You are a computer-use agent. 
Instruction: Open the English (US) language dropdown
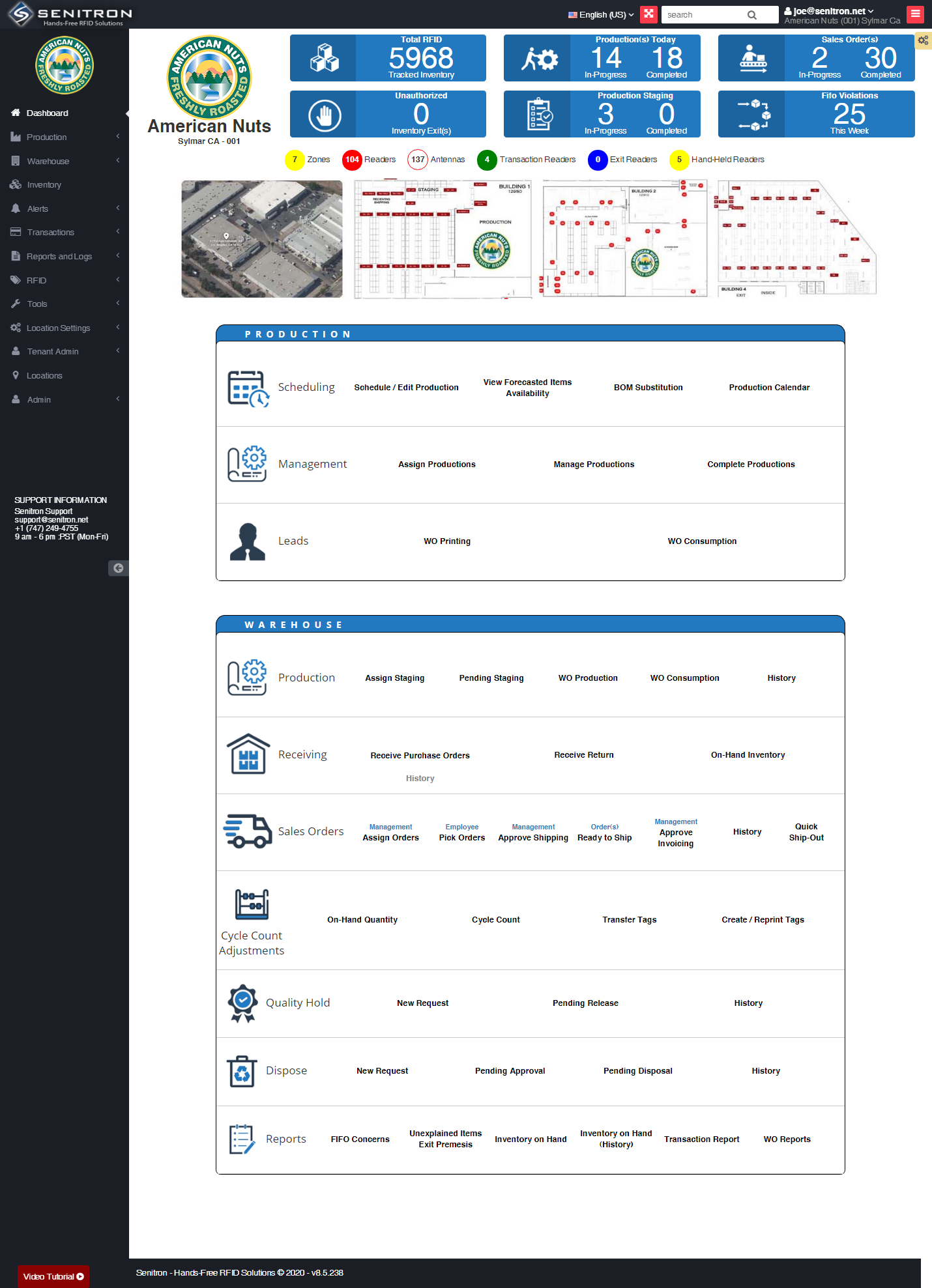point(601,14)
